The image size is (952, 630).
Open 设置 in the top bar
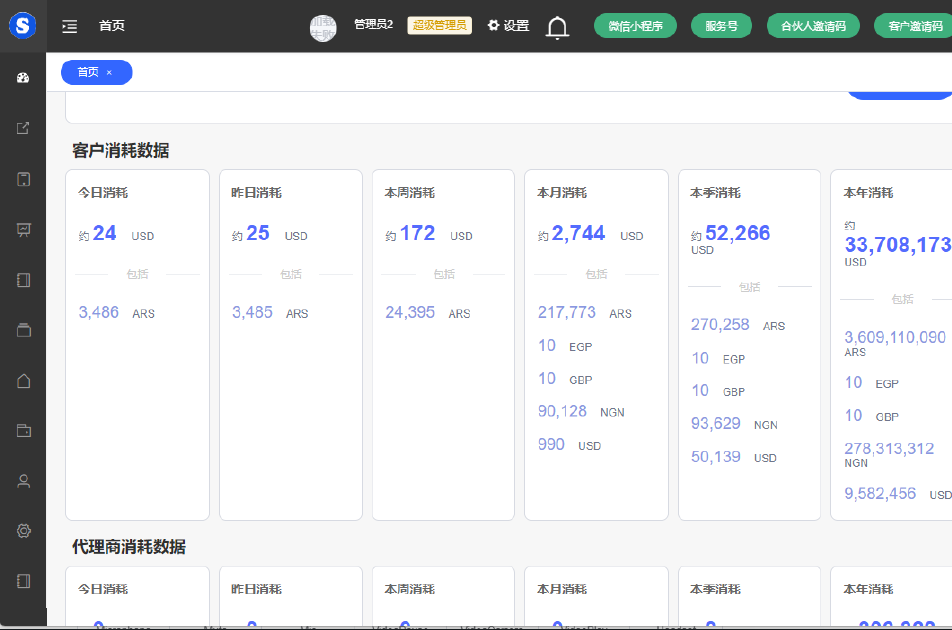pyautogui.click(x=508, y=26)
